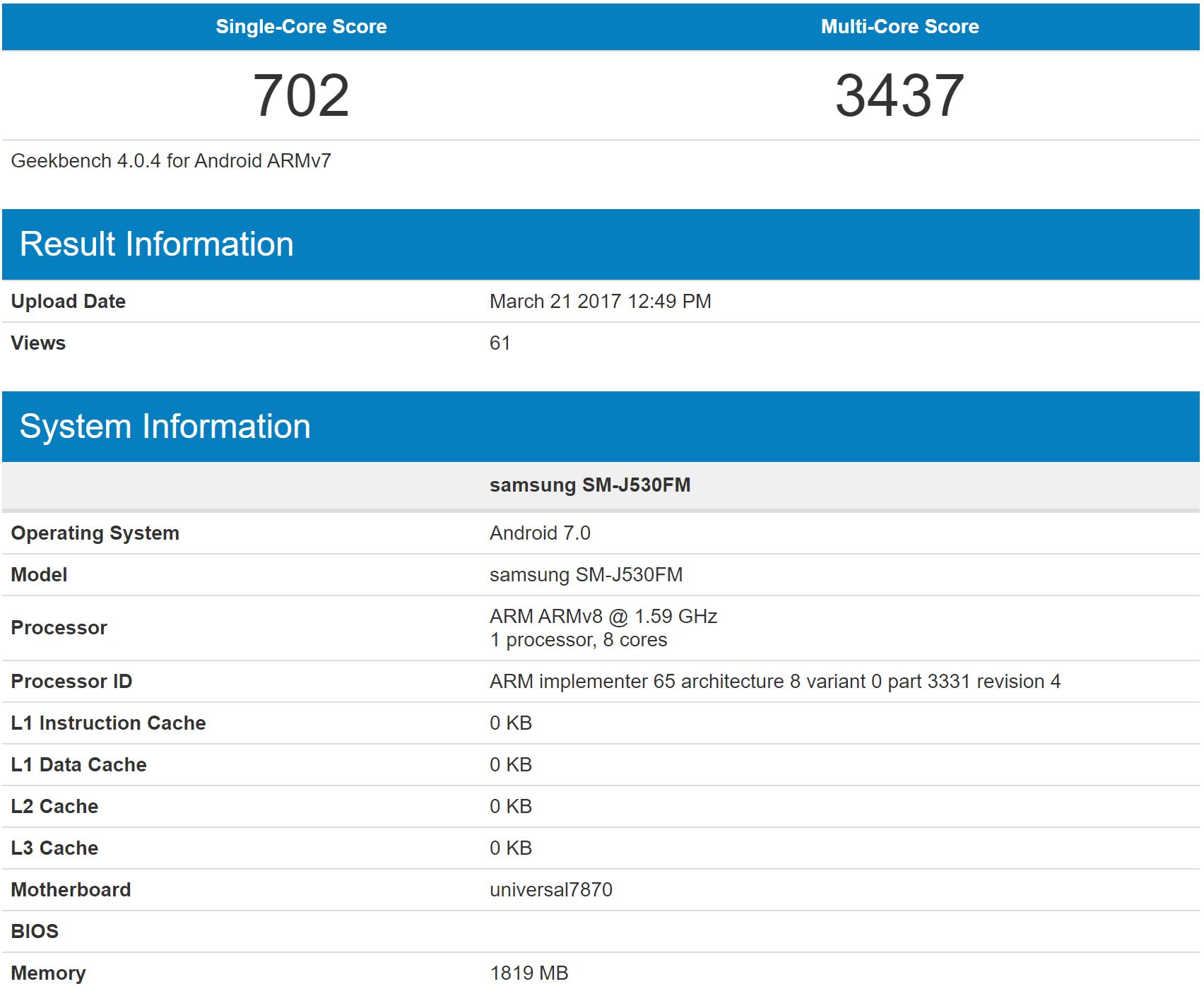The width and height of the screenshot is (1204, 996).
Task: Select the 0 KB value for L2 Cache
Action: (x=511, y=807)
